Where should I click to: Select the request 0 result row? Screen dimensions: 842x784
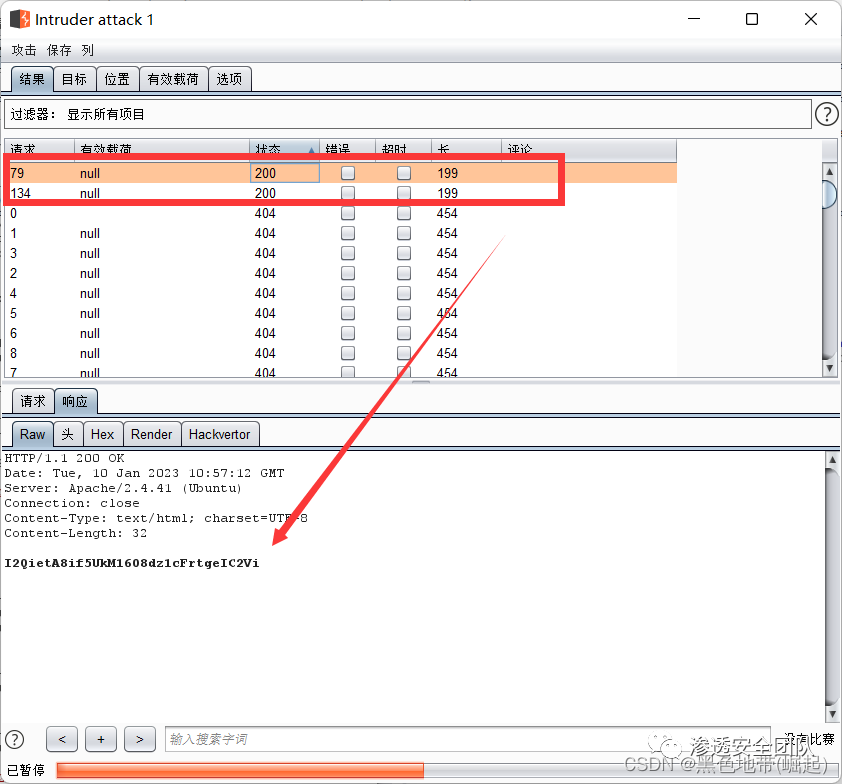click(341, 213)
